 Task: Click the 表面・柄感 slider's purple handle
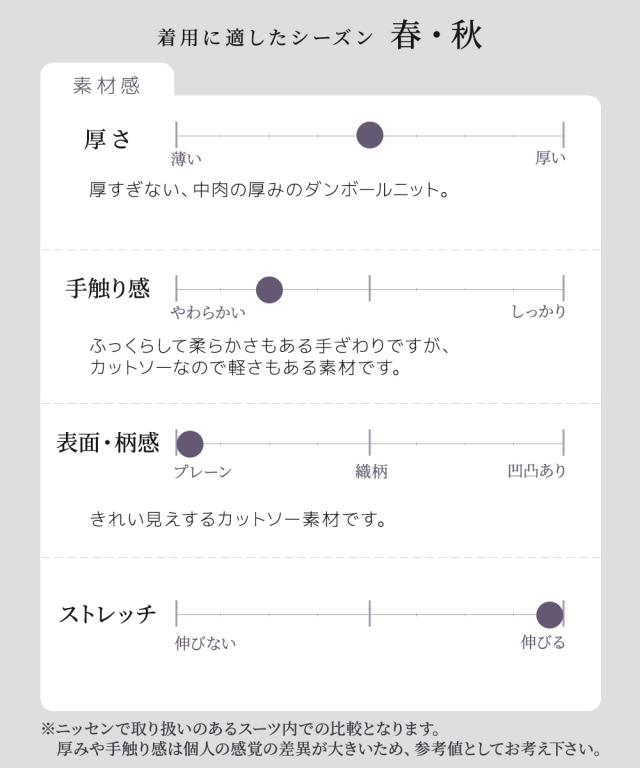(190, 445)
